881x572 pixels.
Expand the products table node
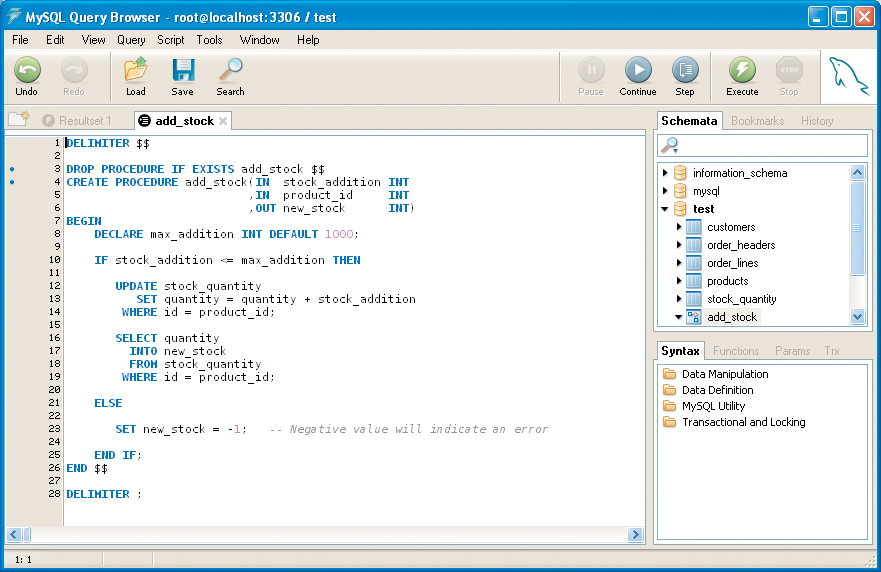coord(679,280)
